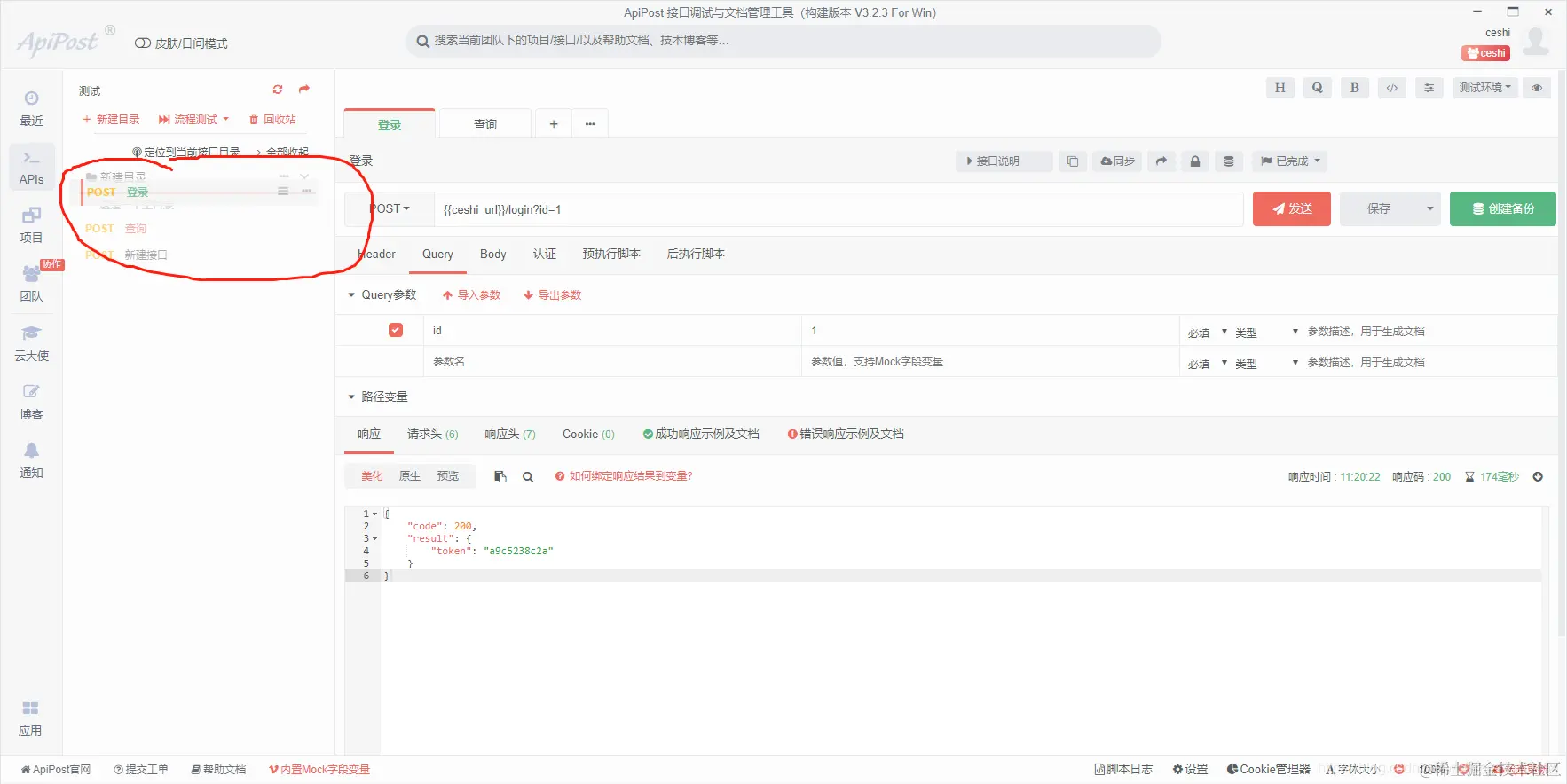Viewport: 1567px width, 784px height.
Task: Switch to the 认证 tab
Action: (545, 255)
